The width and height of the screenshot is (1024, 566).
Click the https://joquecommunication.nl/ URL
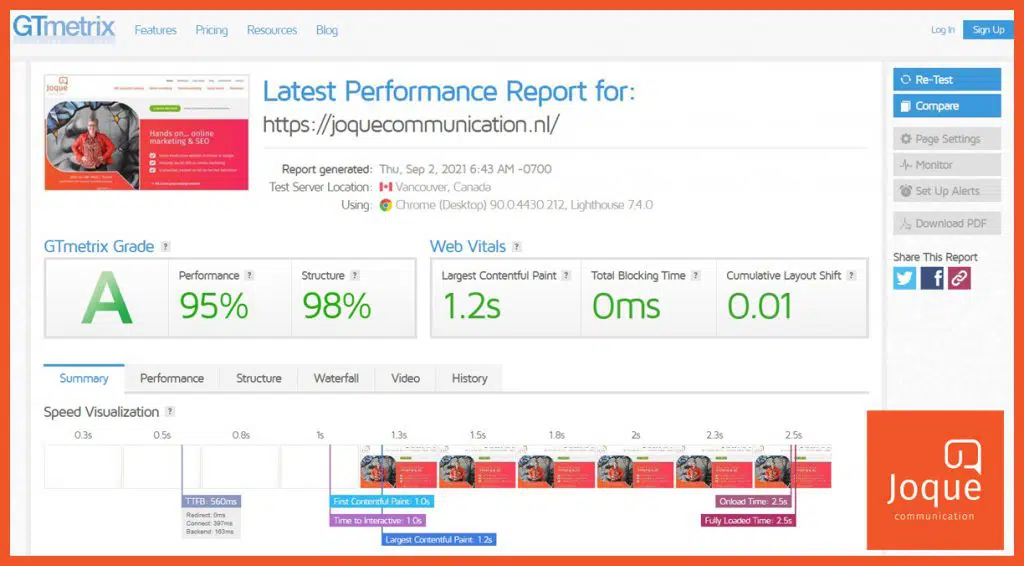411,124
